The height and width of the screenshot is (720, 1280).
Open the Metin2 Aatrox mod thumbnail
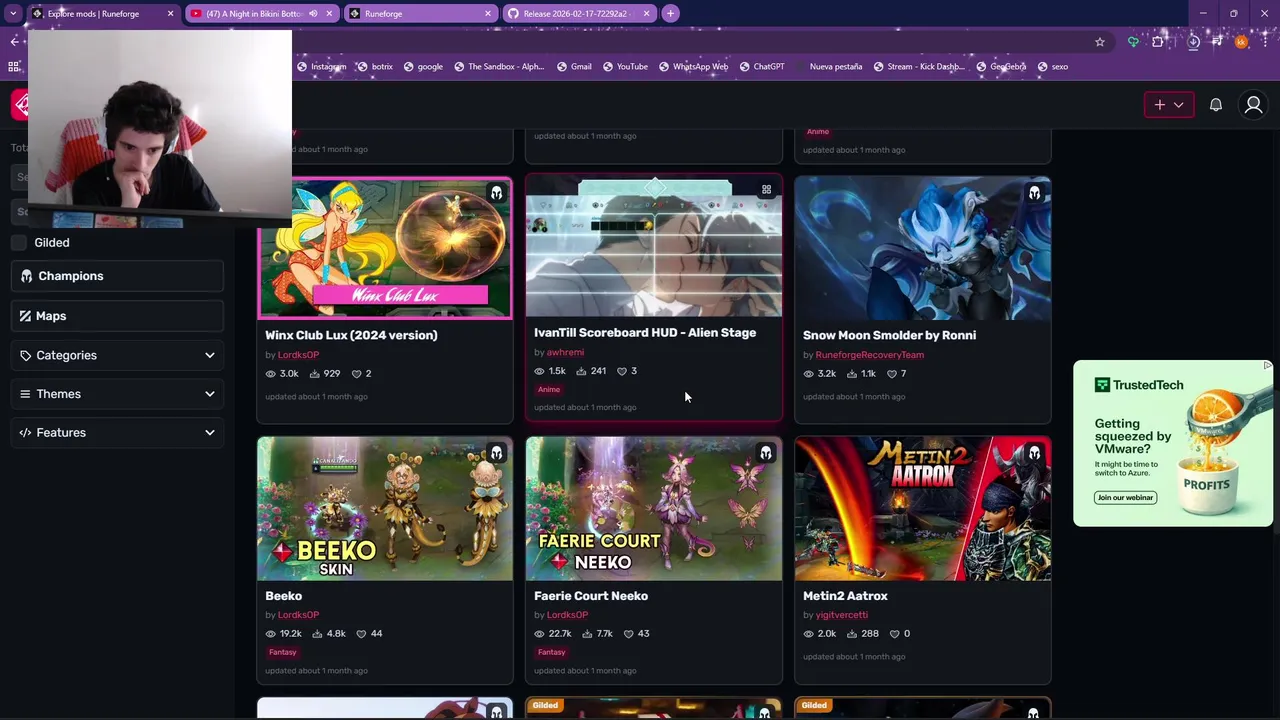923,509
